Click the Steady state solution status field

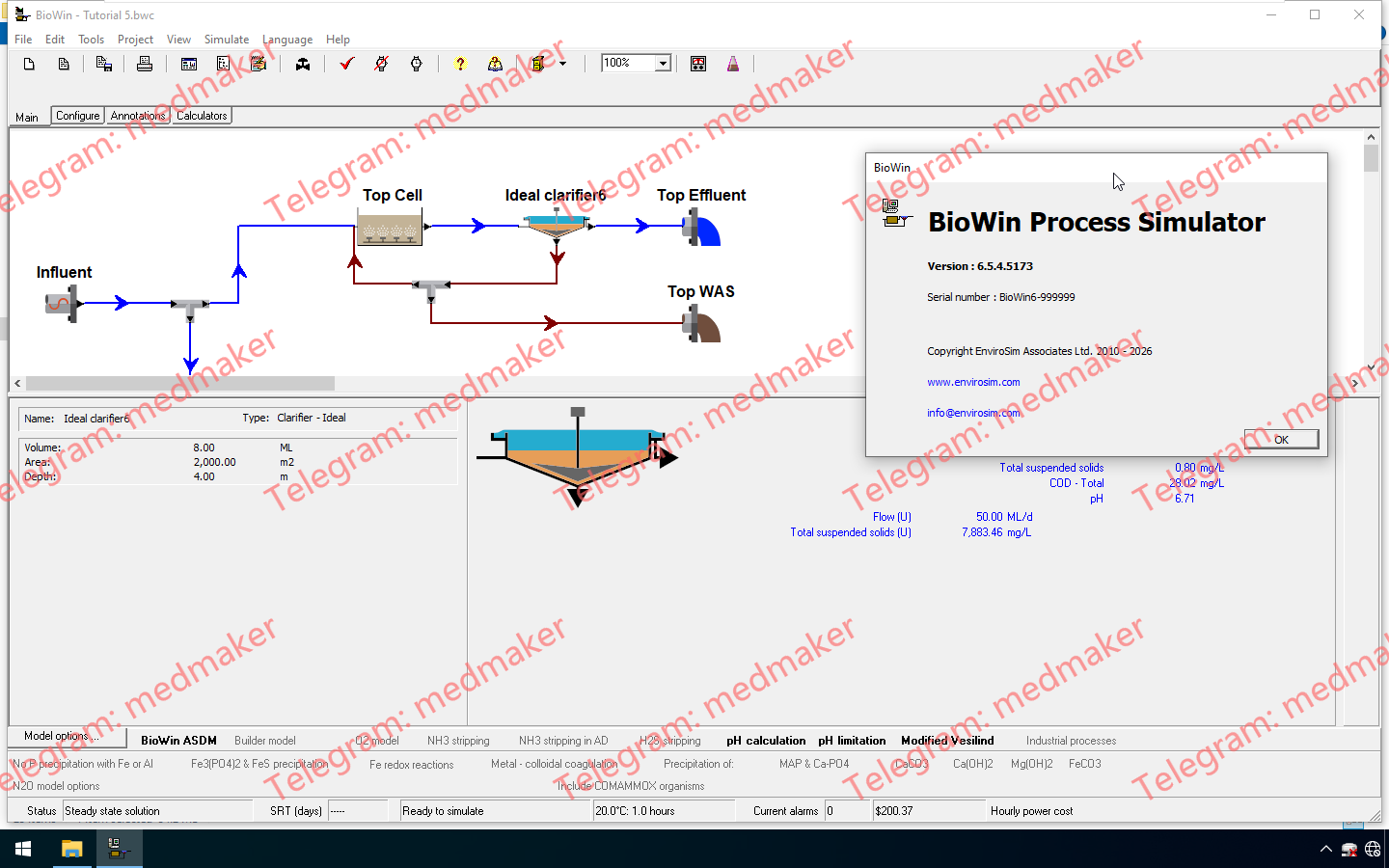pyautogui.click(x=157, y=811)
